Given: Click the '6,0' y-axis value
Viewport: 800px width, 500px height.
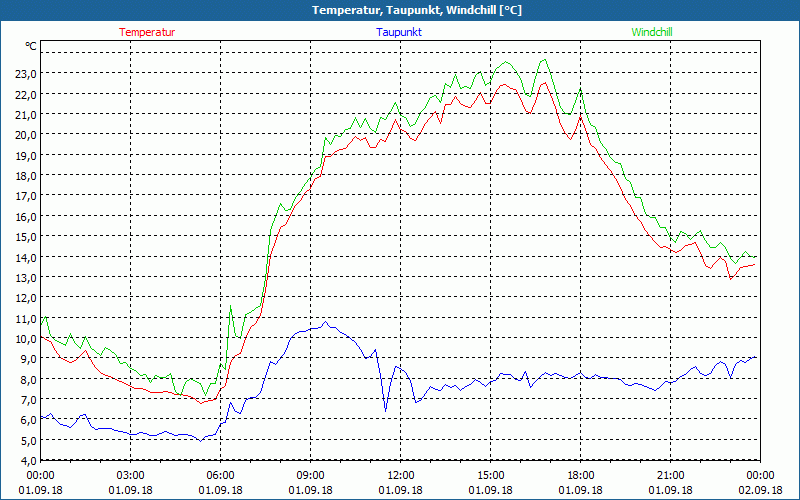Looking at the screenshot, I should [29, 420].
